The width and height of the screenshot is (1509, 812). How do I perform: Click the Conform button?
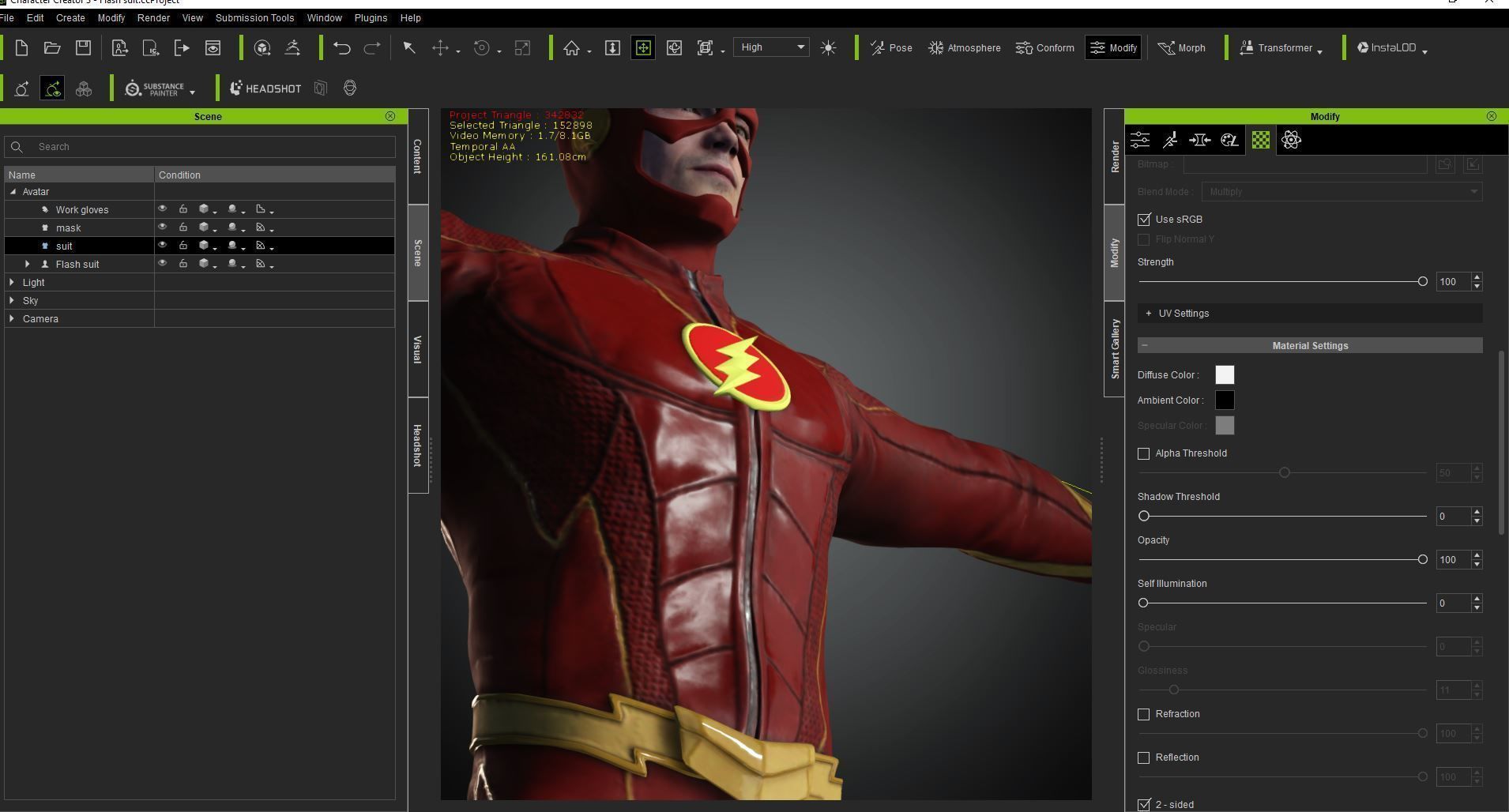point(1044,47)
